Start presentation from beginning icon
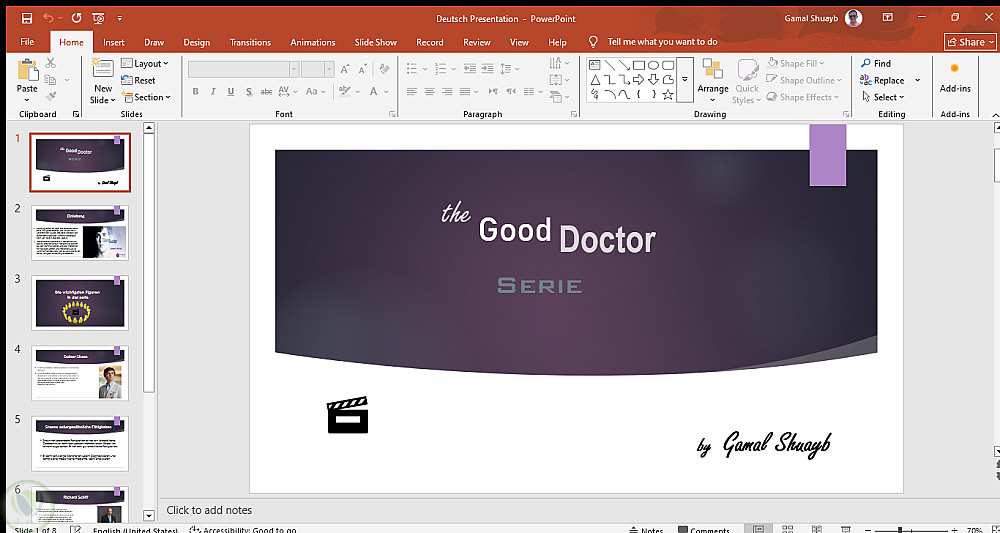This screenshot has width=1000, height=533. 99,18
